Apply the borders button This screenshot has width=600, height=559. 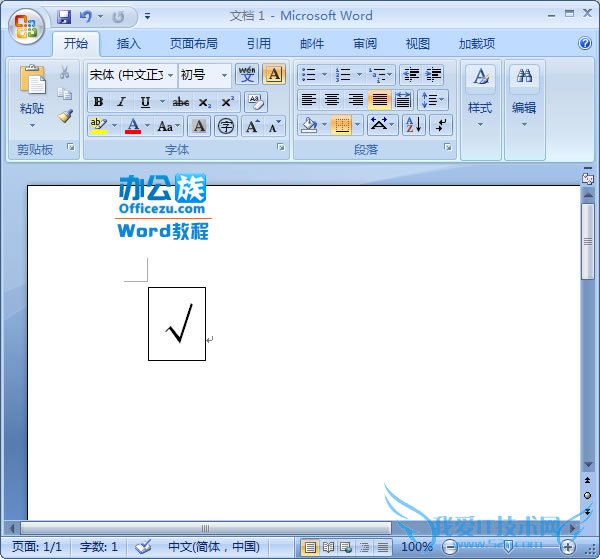click(342, 125)
